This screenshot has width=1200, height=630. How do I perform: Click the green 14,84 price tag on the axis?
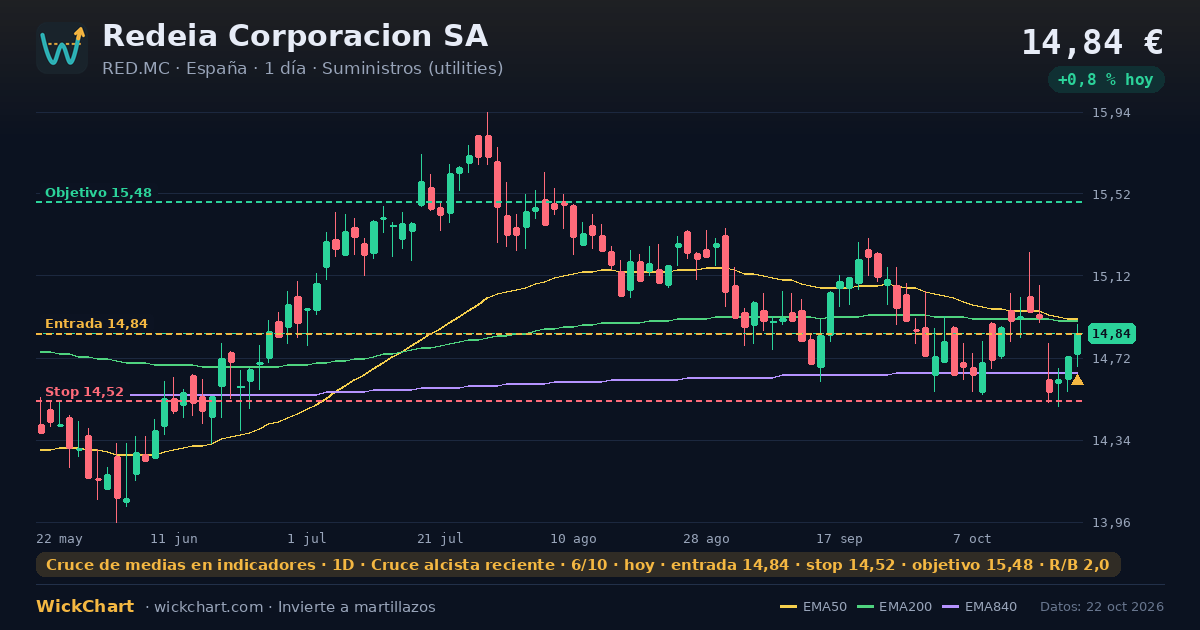point(1111,334)
